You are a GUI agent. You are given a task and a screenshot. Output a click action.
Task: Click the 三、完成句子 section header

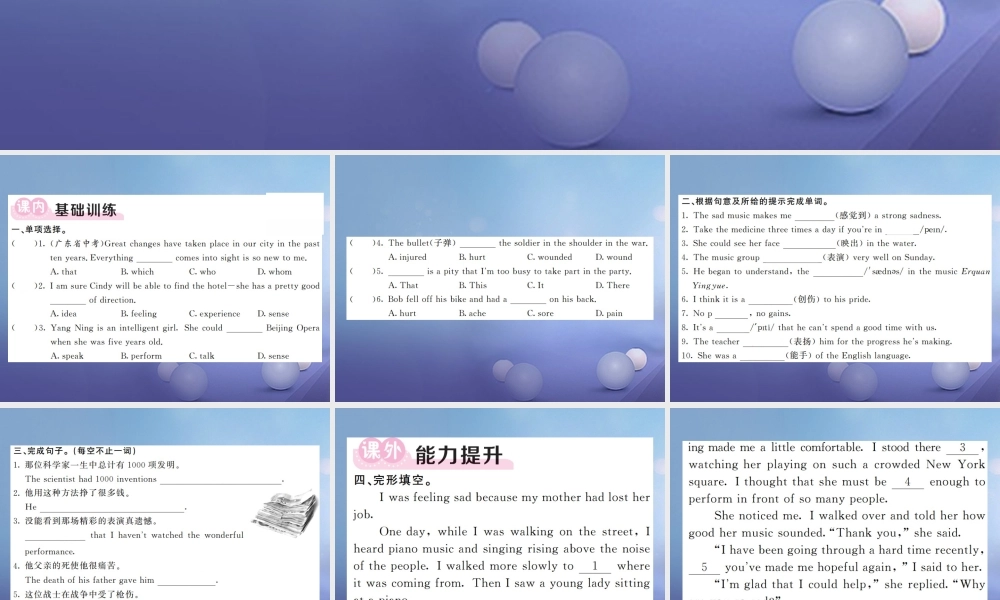point(75,451)
